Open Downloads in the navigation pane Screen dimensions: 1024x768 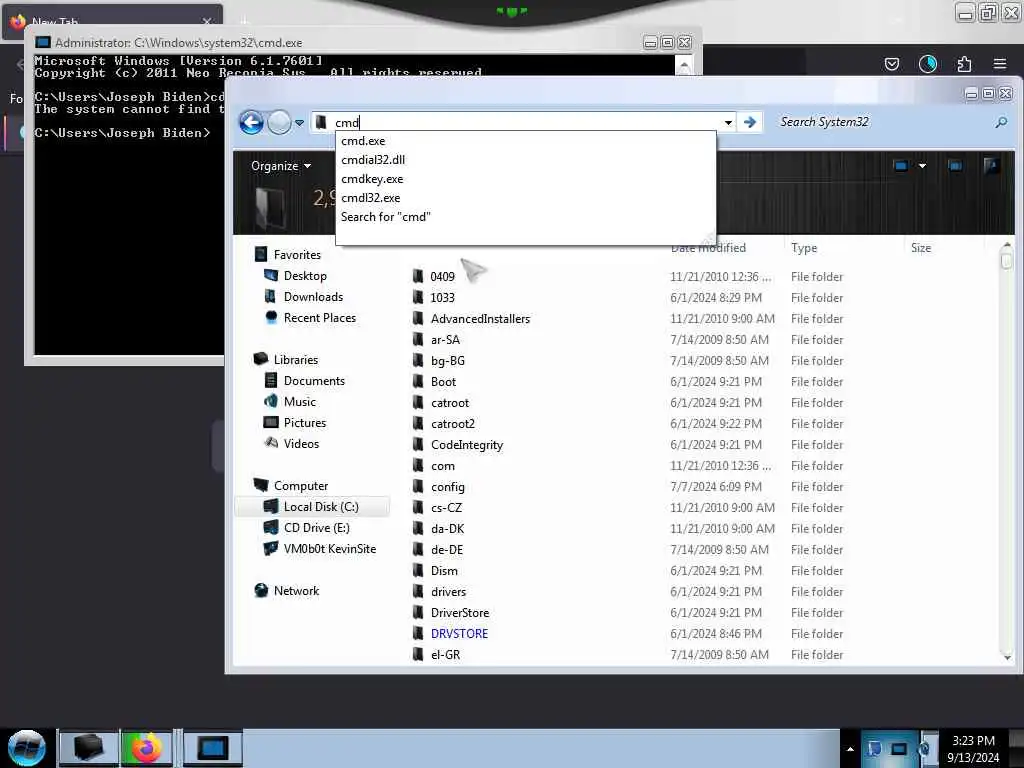pos(313,296)
